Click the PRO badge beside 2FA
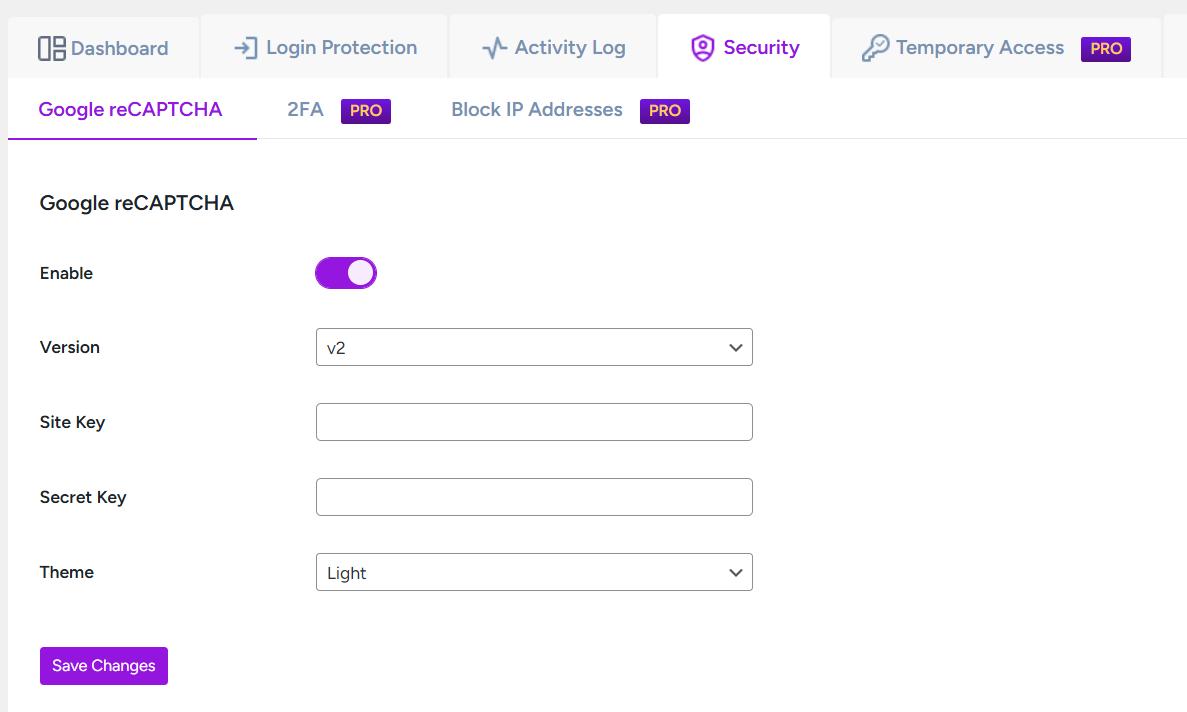 (366, 111)
